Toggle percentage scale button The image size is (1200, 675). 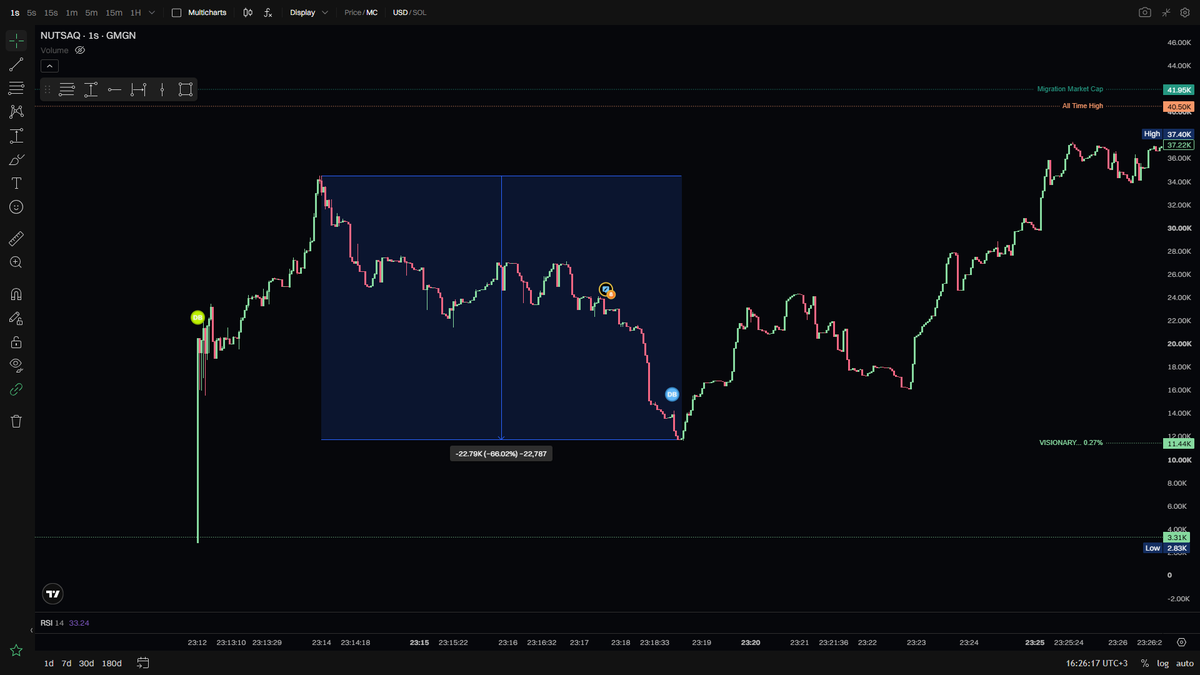pos(1145,663)
